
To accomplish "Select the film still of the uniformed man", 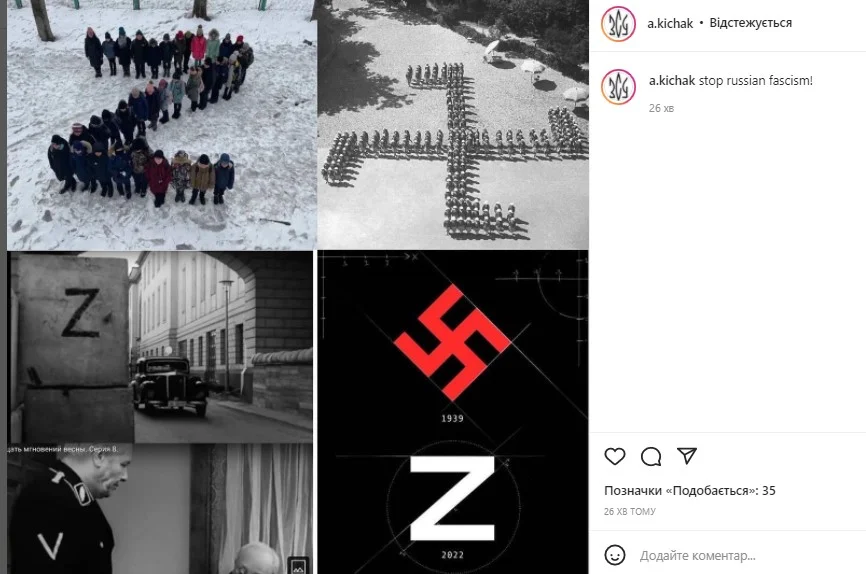I will (160, 509).
